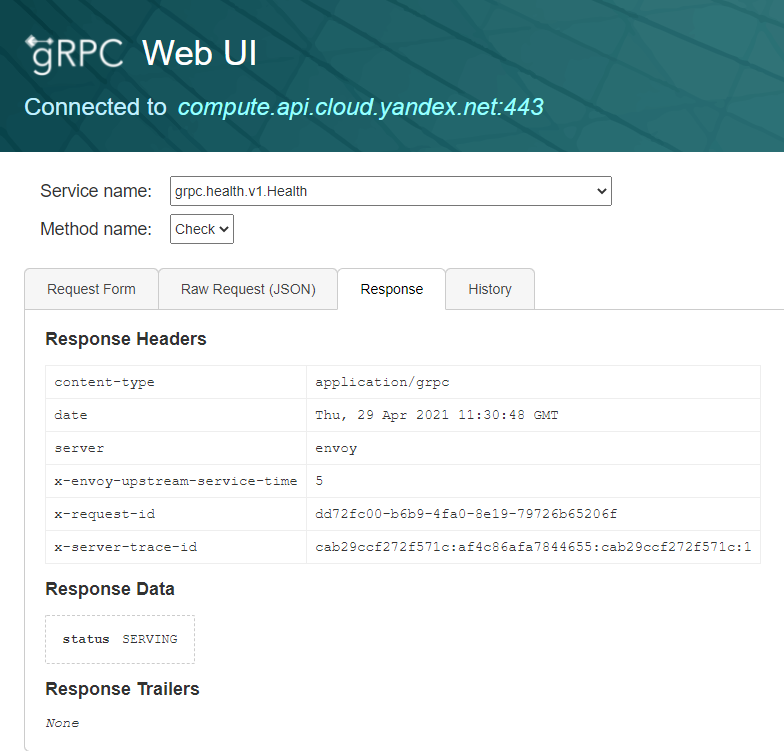Open the Raw Request (JSON) tab
The width and height of the screenshot is (784, 751).
[248, 289]
